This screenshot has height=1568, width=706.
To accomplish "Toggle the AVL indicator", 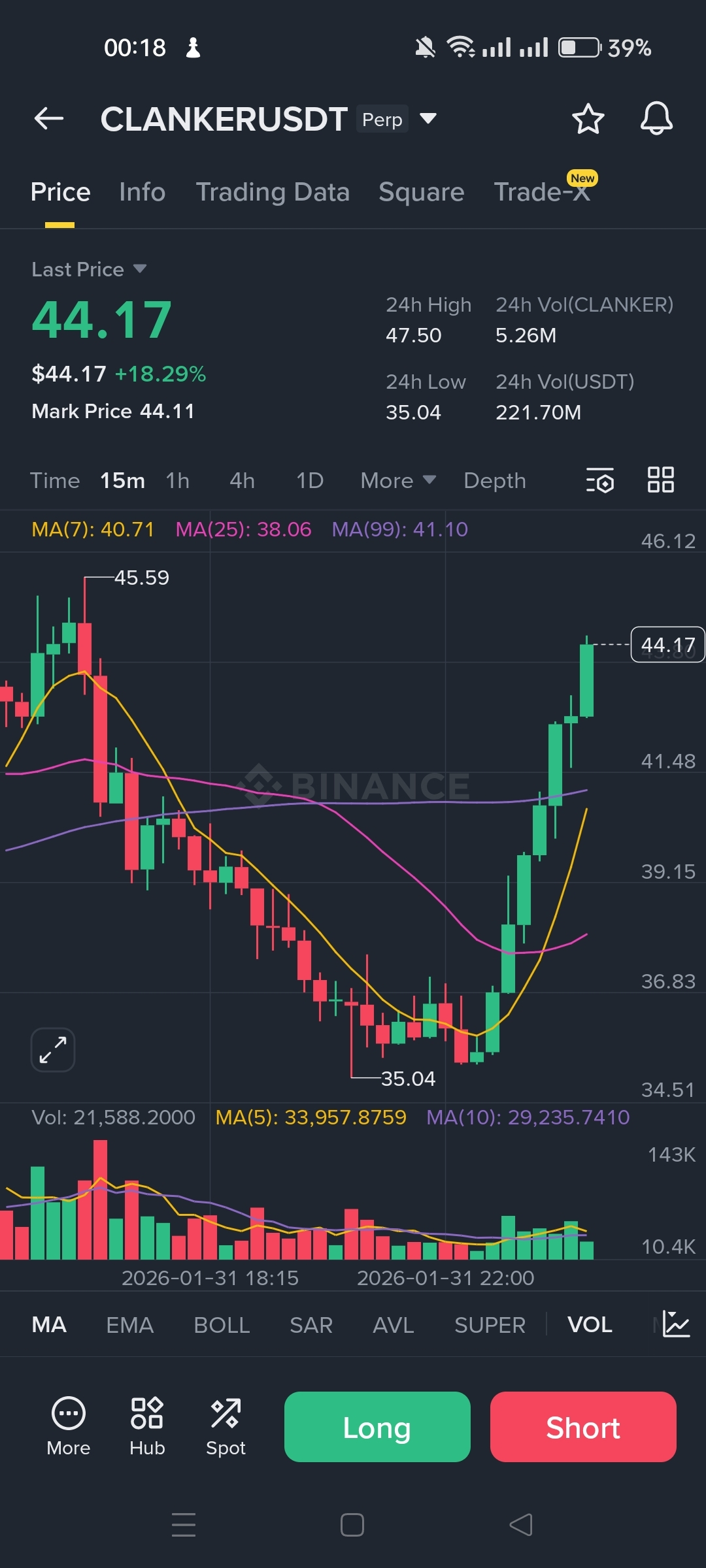I will [x=393, y=1324].
